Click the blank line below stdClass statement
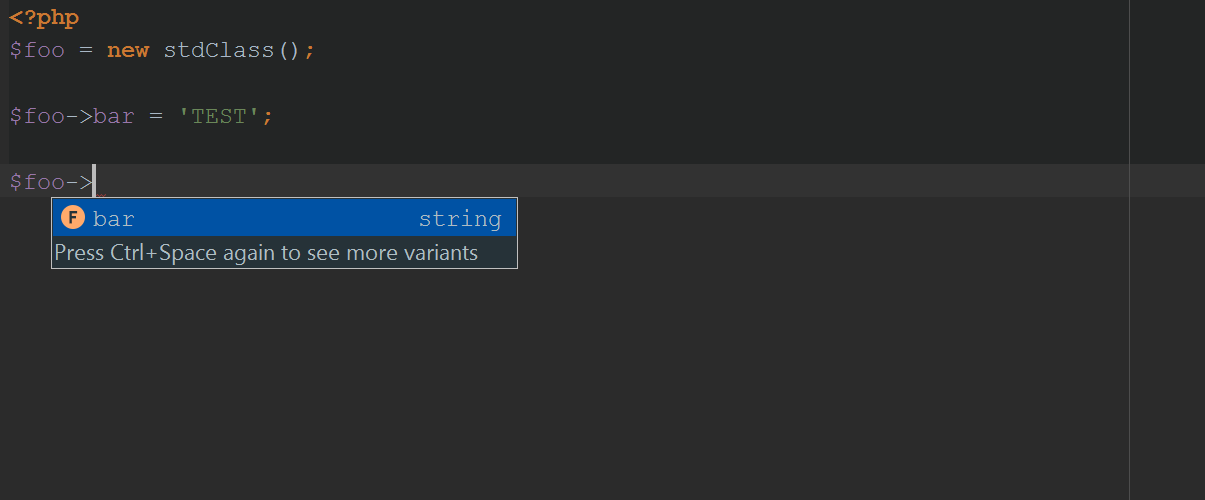This screenshot has width=1205, height=500. (x=568, y=83)
